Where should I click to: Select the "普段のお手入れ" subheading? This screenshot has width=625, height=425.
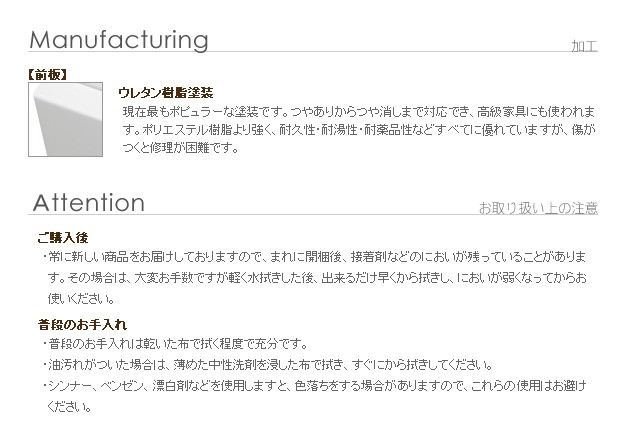(x=82, y=324)
